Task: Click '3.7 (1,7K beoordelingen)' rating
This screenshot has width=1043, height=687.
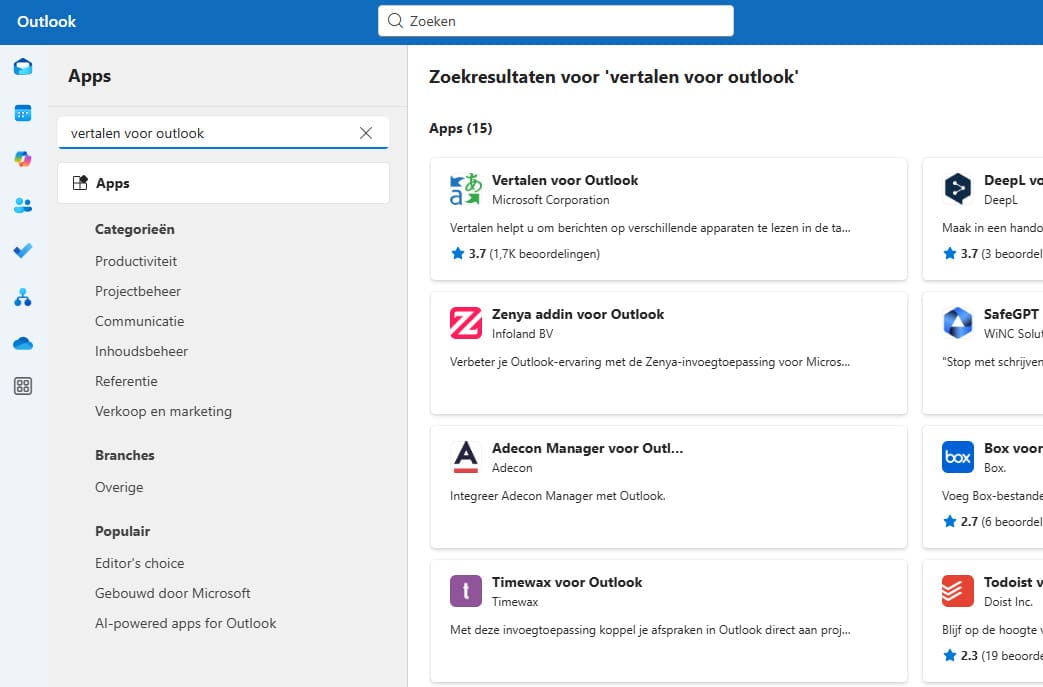Action: click(x=525, y=253)
